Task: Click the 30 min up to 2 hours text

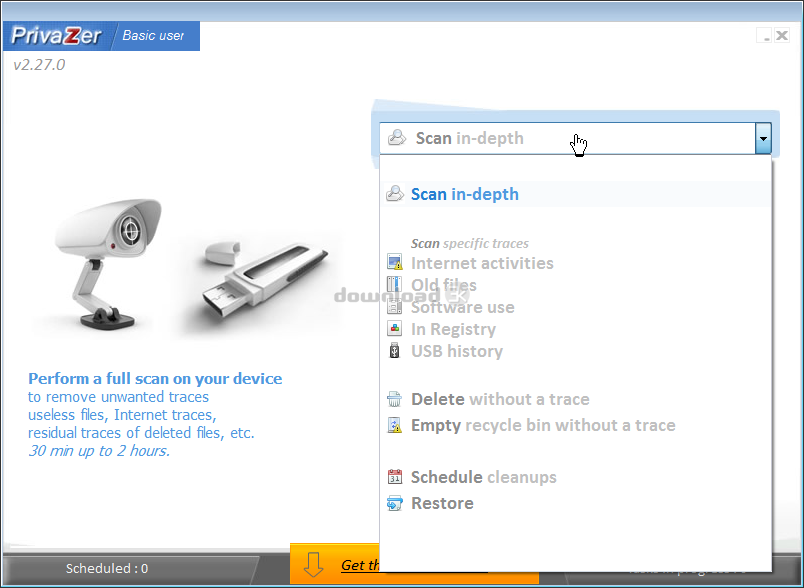Action: pyautogui.click(x=98, y=451)
